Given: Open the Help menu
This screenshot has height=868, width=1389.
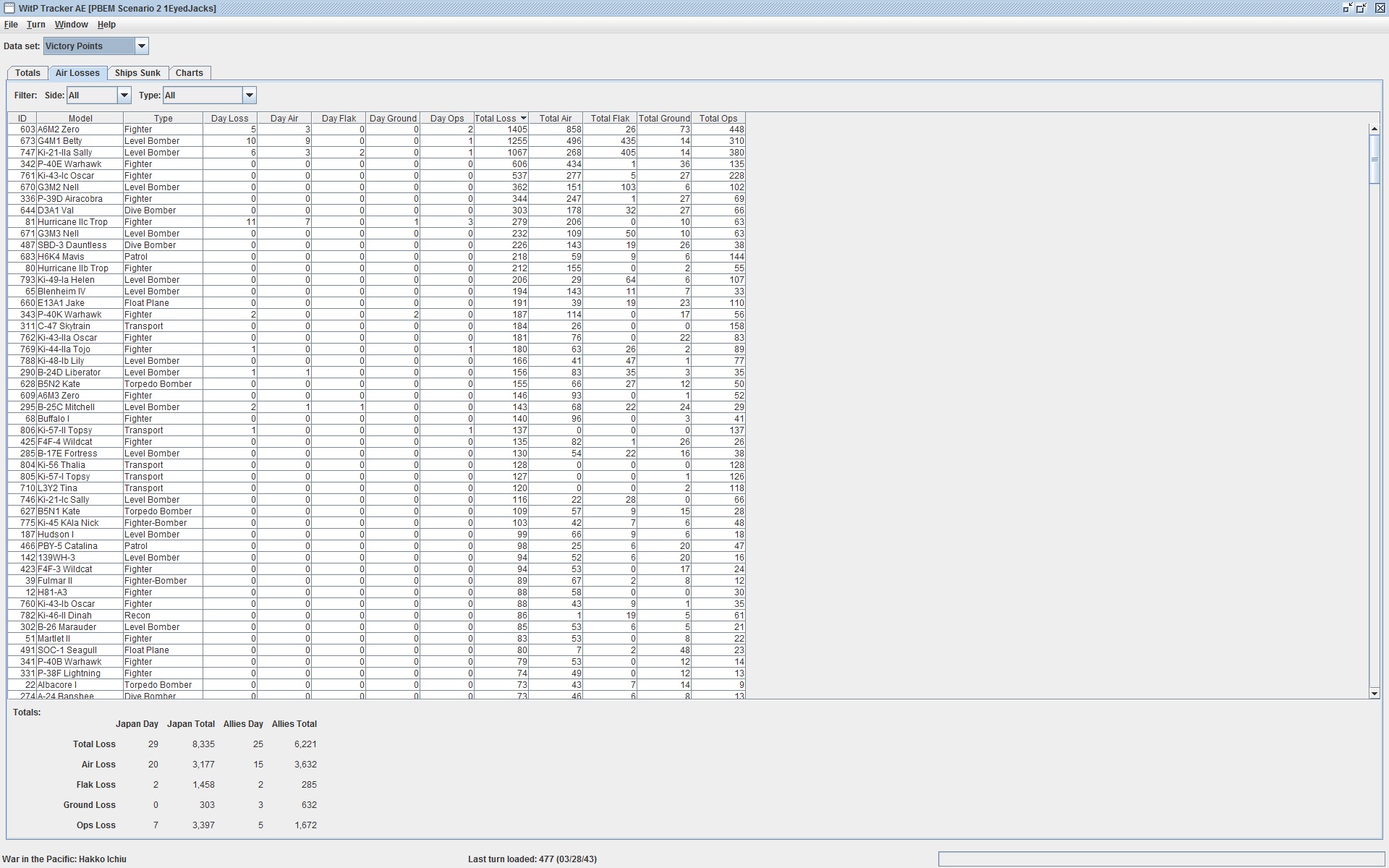Looking at the screenshot, I should (x=106, y=25).
